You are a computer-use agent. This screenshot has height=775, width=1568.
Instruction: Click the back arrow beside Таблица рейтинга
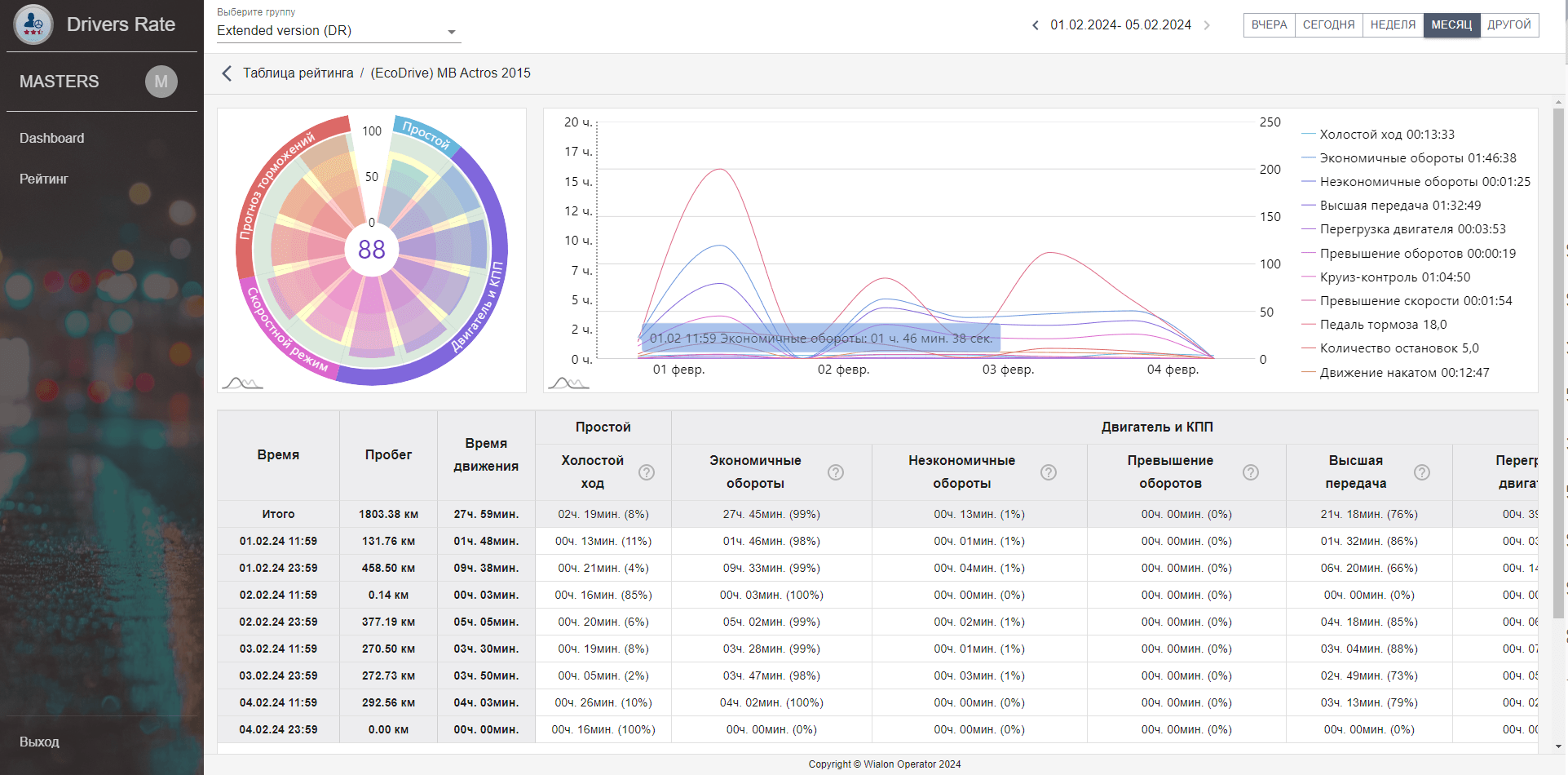point(227,73)
